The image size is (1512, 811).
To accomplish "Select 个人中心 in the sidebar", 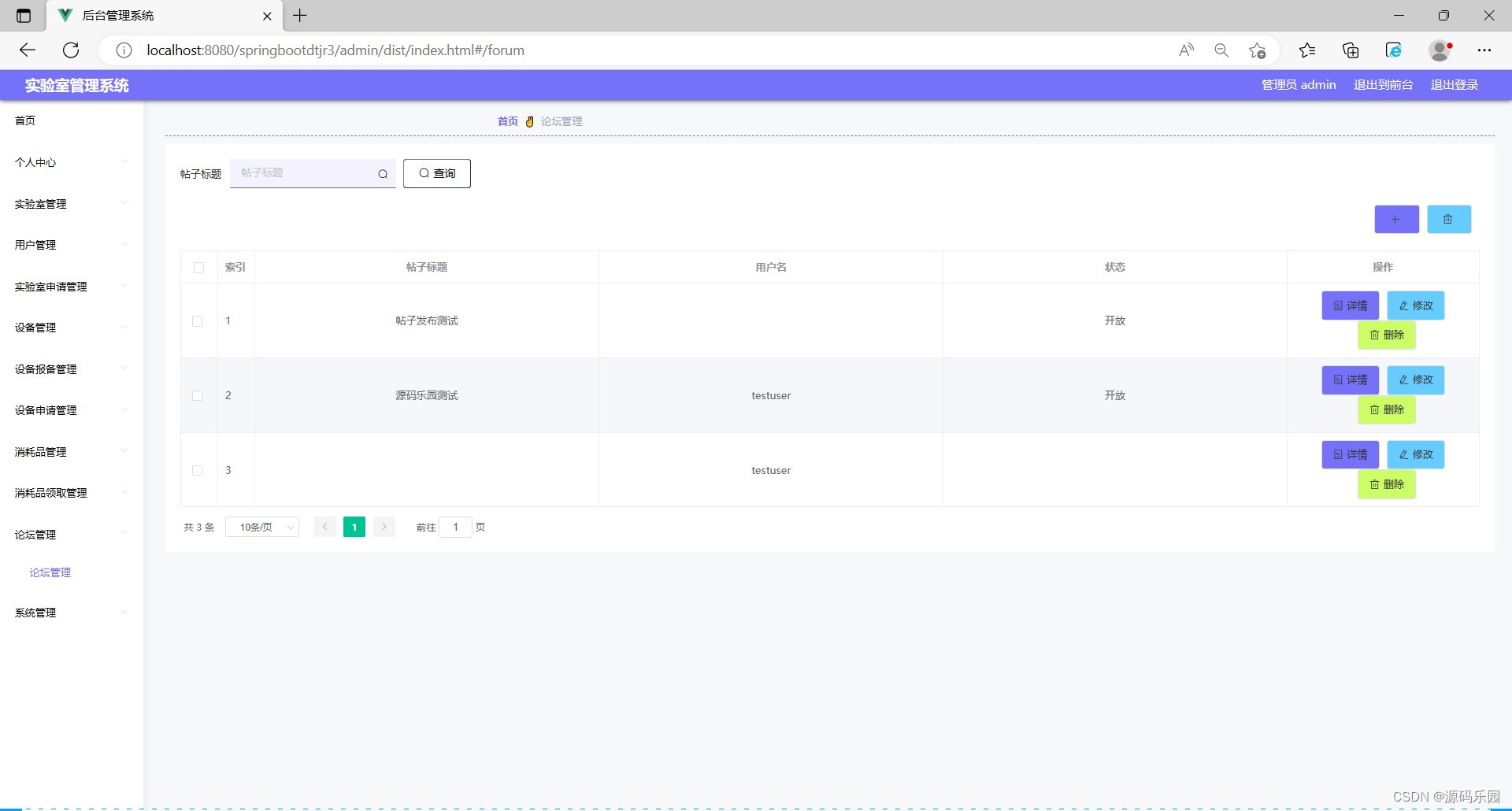I will pyautogui.click(x=35, y=162).
